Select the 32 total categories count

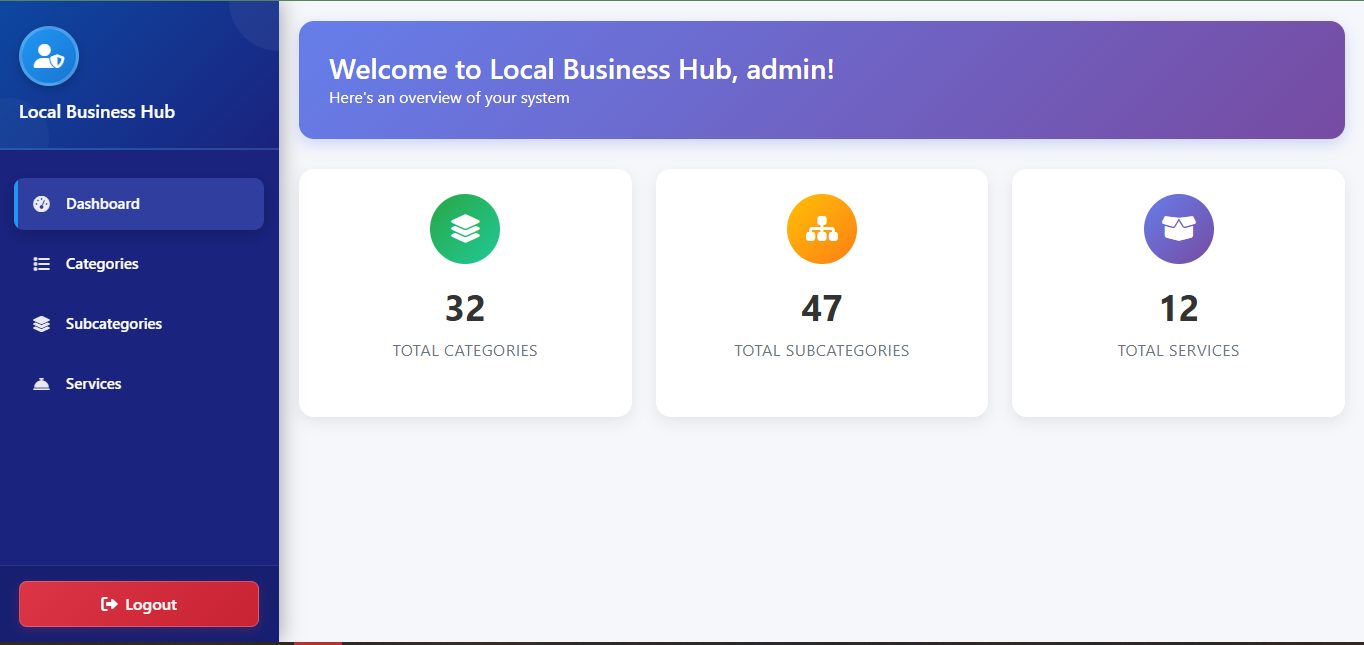point(465,309)
